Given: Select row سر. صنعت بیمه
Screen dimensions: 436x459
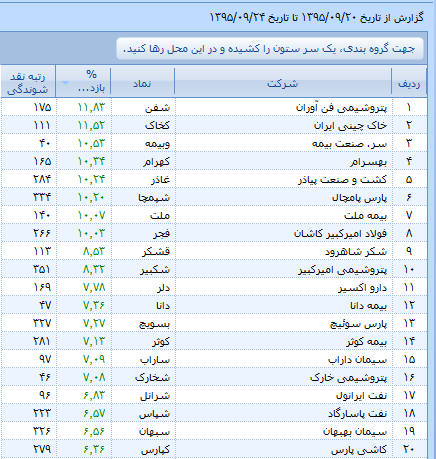Looking at the screenshot, I should [x=214, y=143].
